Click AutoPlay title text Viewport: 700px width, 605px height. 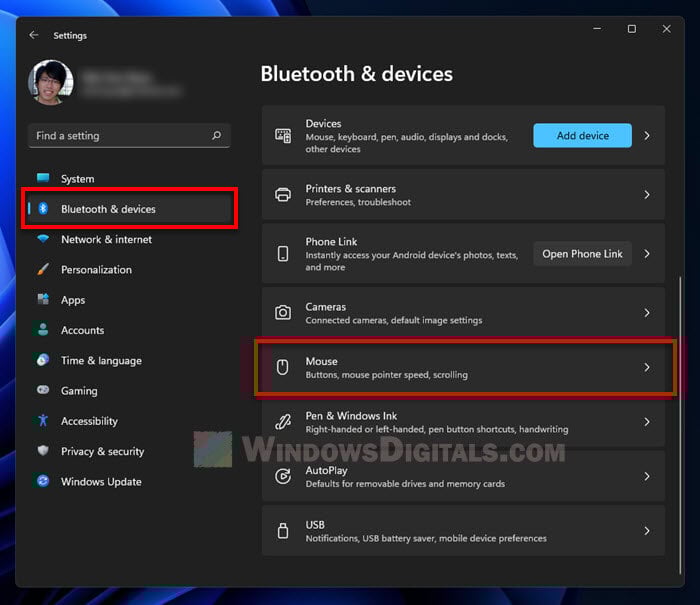[326, 471]
